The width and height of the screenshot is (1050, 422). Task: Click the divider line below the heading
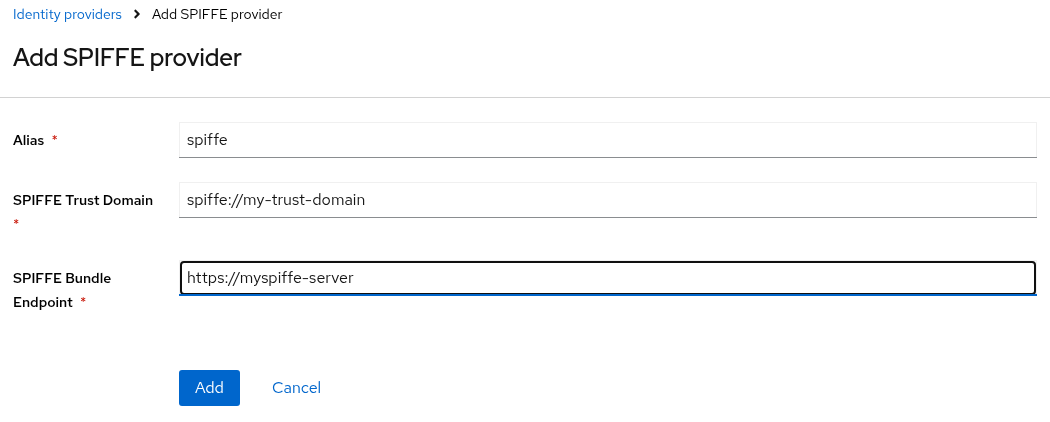(525, 97)
